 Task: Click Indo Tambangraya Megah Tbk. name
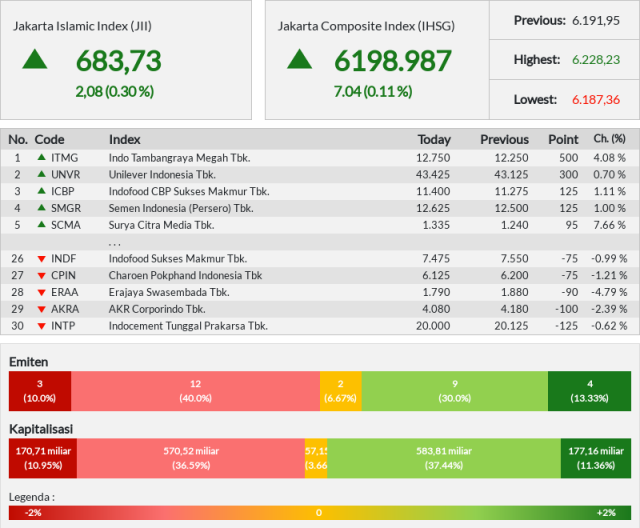[x=180, y=158]
